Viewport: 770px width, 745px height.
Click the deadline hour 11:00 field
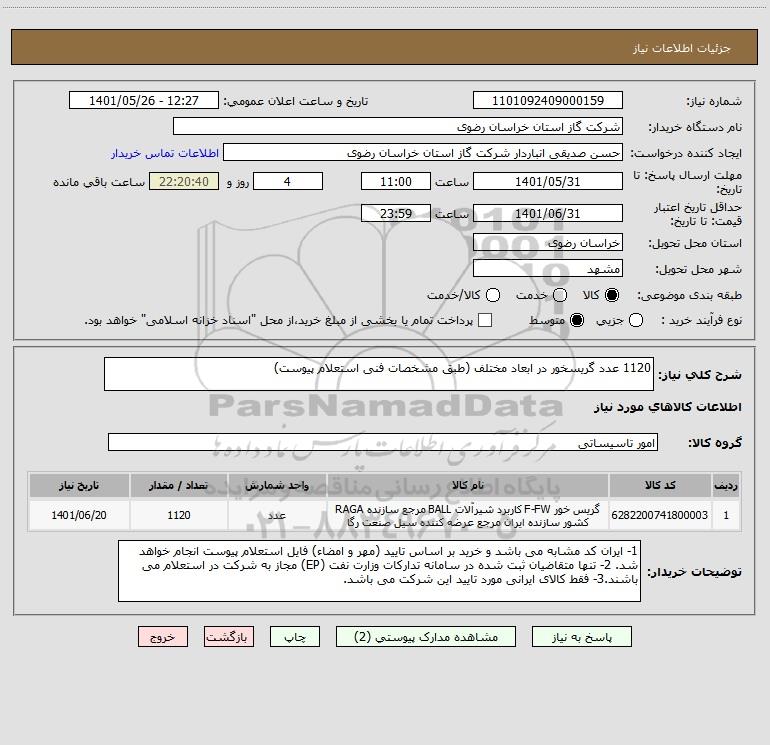pos(396,182)
